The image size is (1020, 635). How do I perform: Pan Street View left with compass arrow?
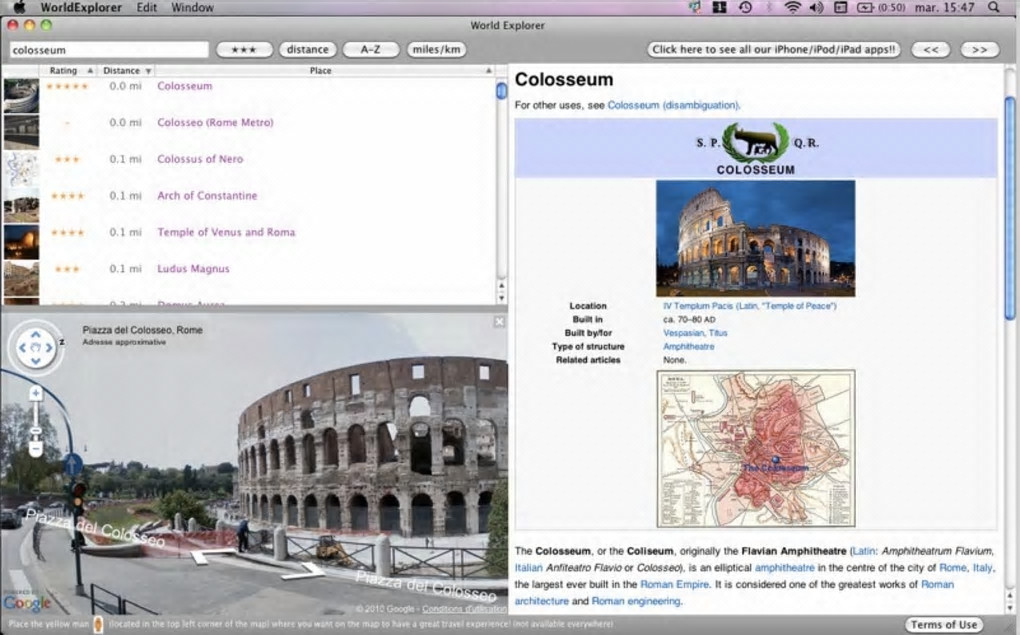pyautogui.click(x=22, y=347)
